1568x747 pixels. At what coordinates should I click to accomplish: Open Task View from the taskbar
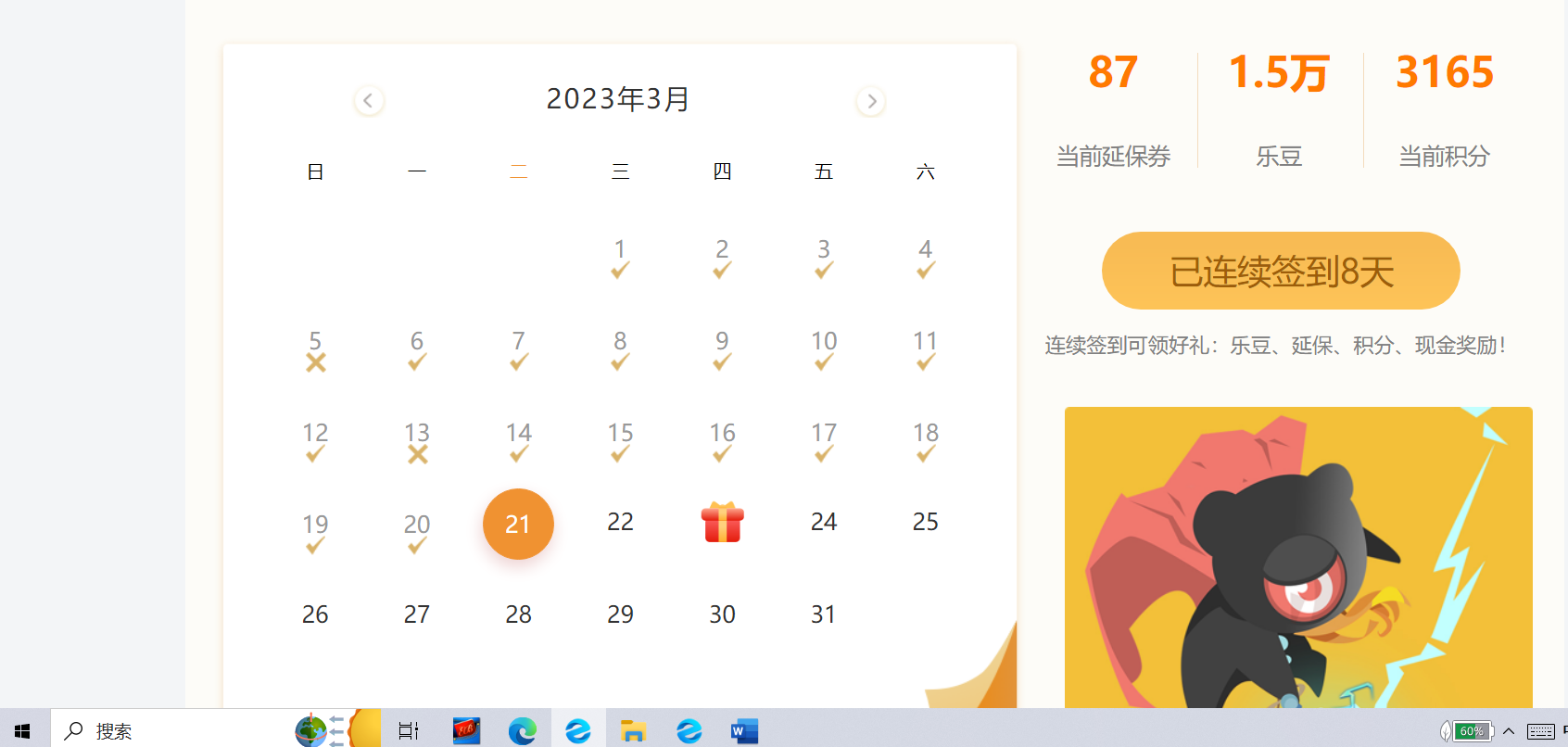[x=409, y=731]
